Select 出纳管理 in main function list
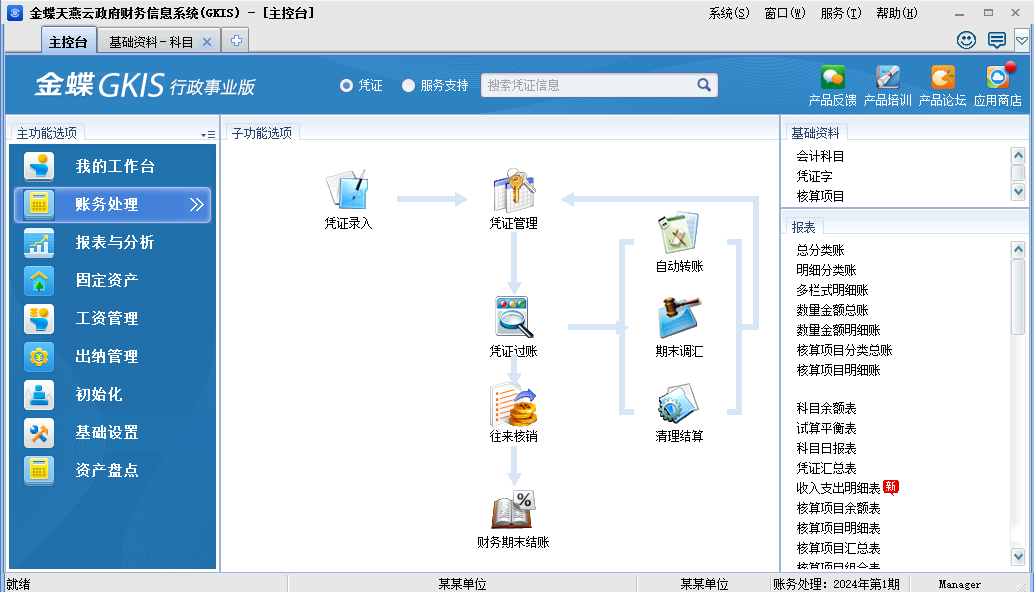Screen dimensions: 1034x592 [x=113, y=357]
